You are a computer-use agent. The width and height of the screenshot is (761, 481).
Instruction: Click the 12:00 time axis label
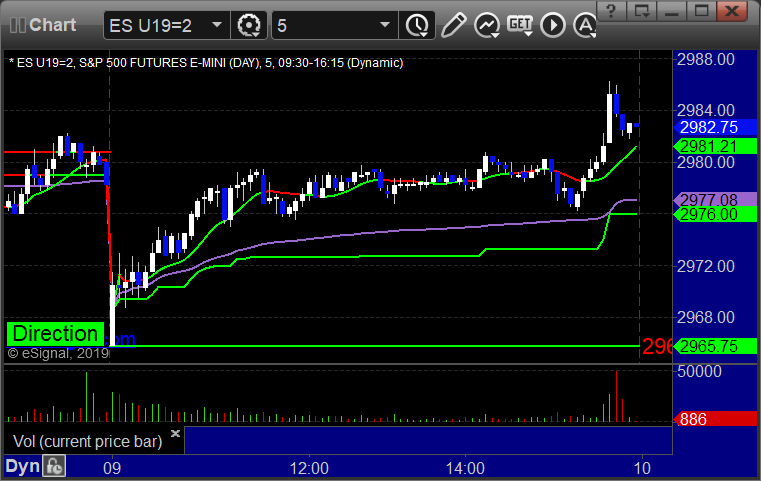(x=309, y=468)
